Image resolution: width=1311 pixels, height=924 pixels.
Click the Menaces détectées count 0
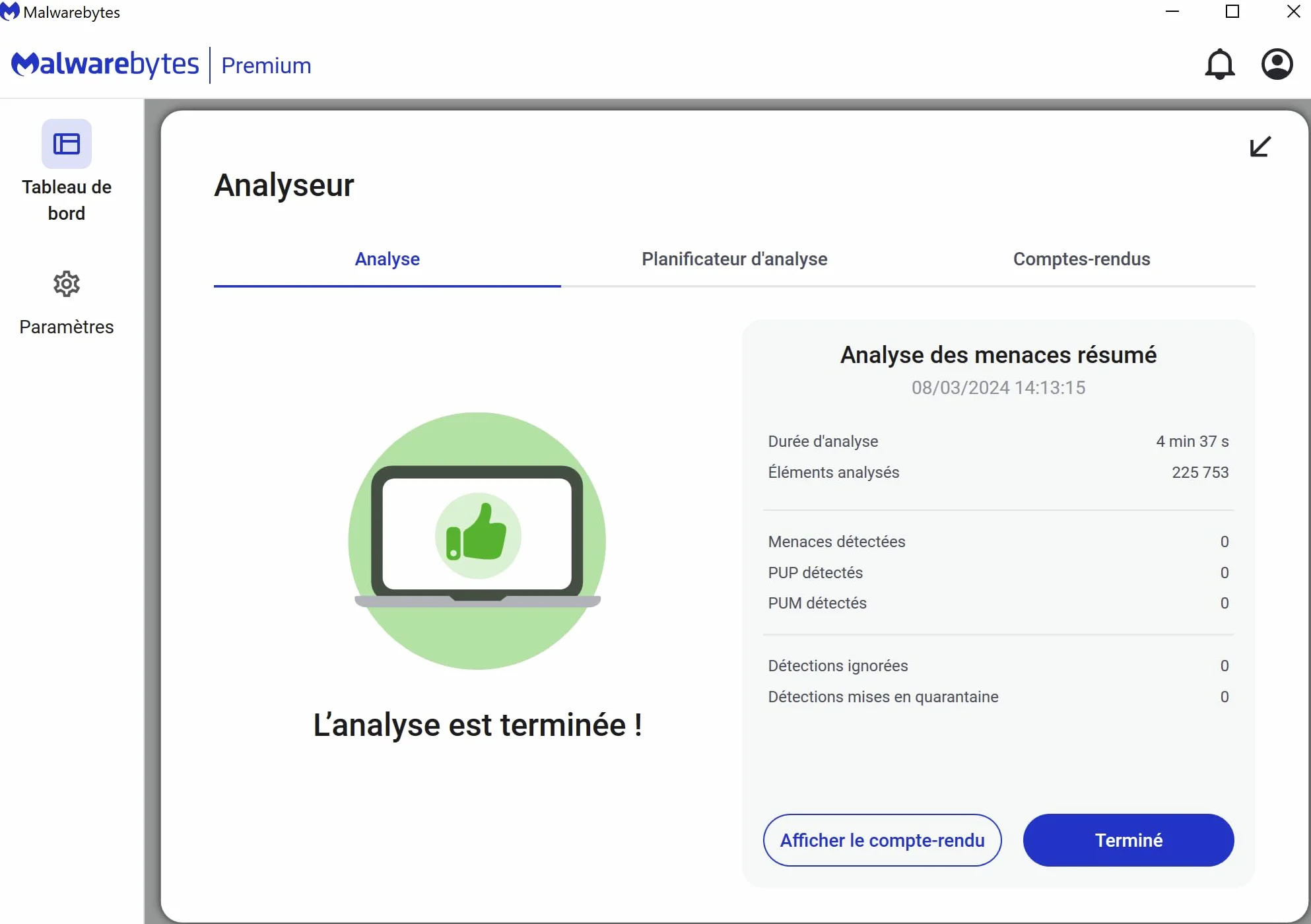pyautogui.click(x=1225, y=542)
